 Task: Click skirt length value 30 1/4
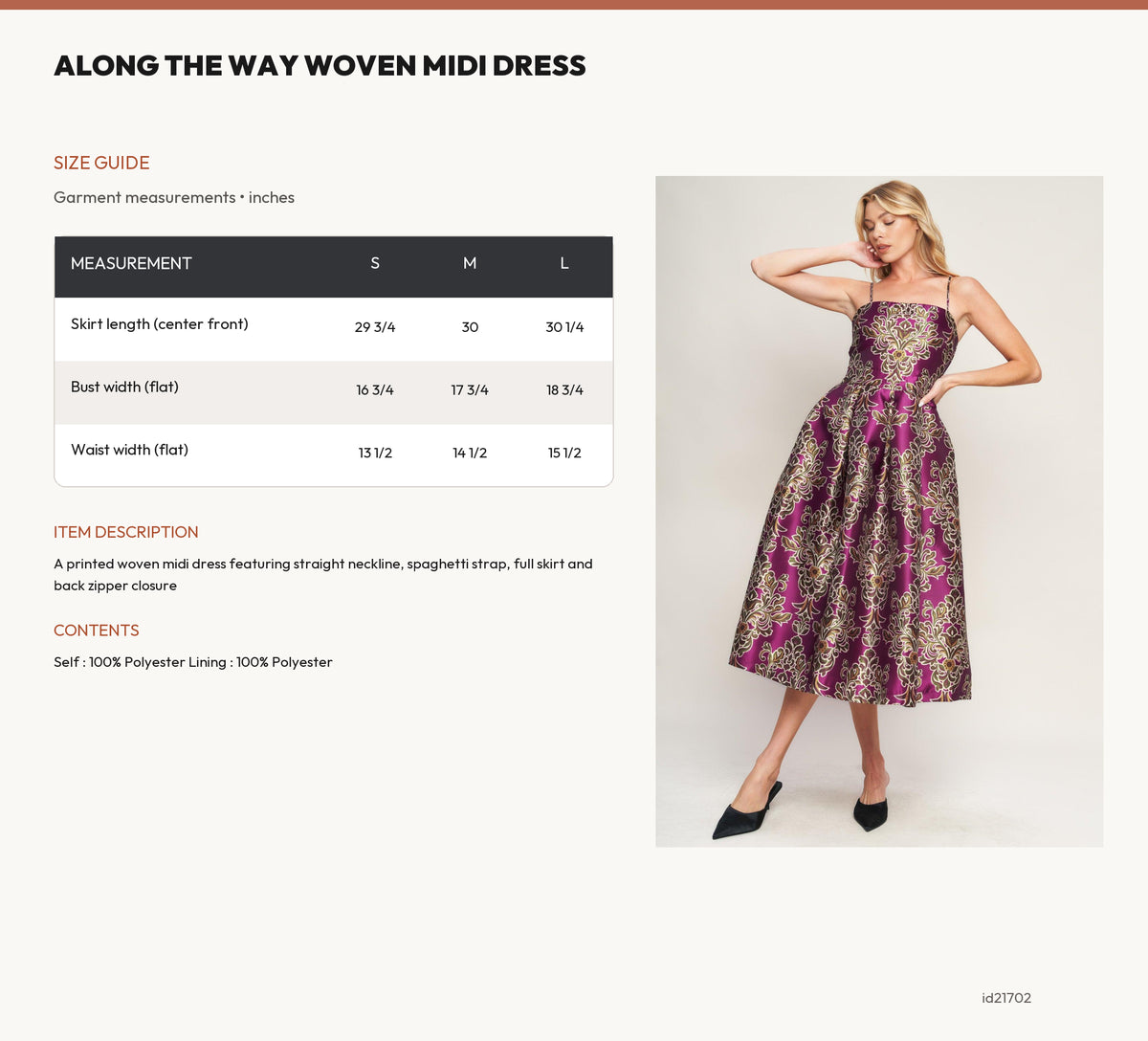pos(564,327)
